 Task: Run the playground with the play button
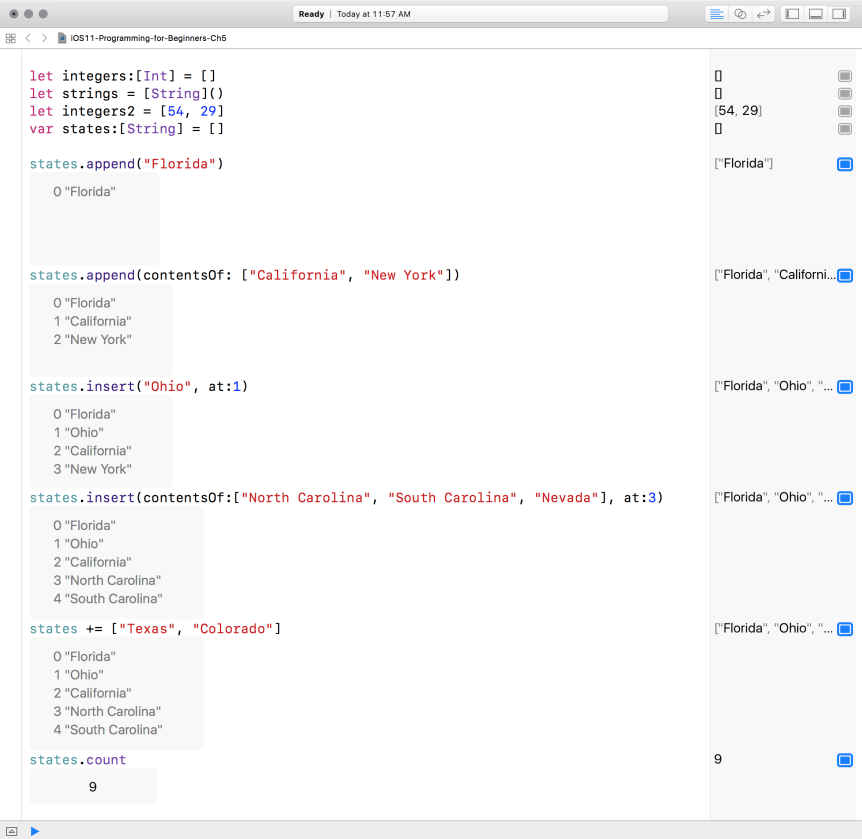coord(35,831)
